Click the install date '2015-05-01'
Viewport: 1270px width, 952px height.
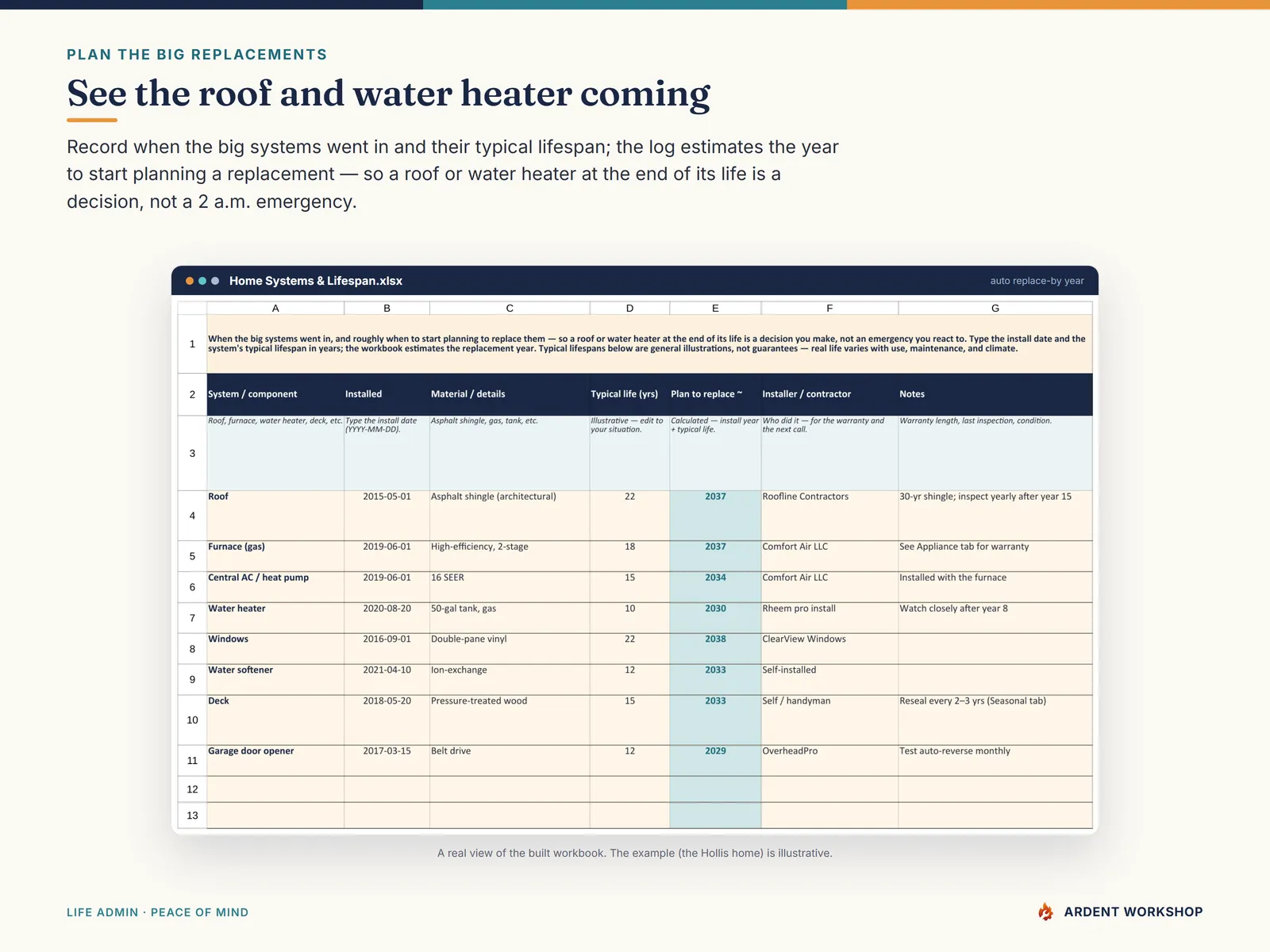387,516
